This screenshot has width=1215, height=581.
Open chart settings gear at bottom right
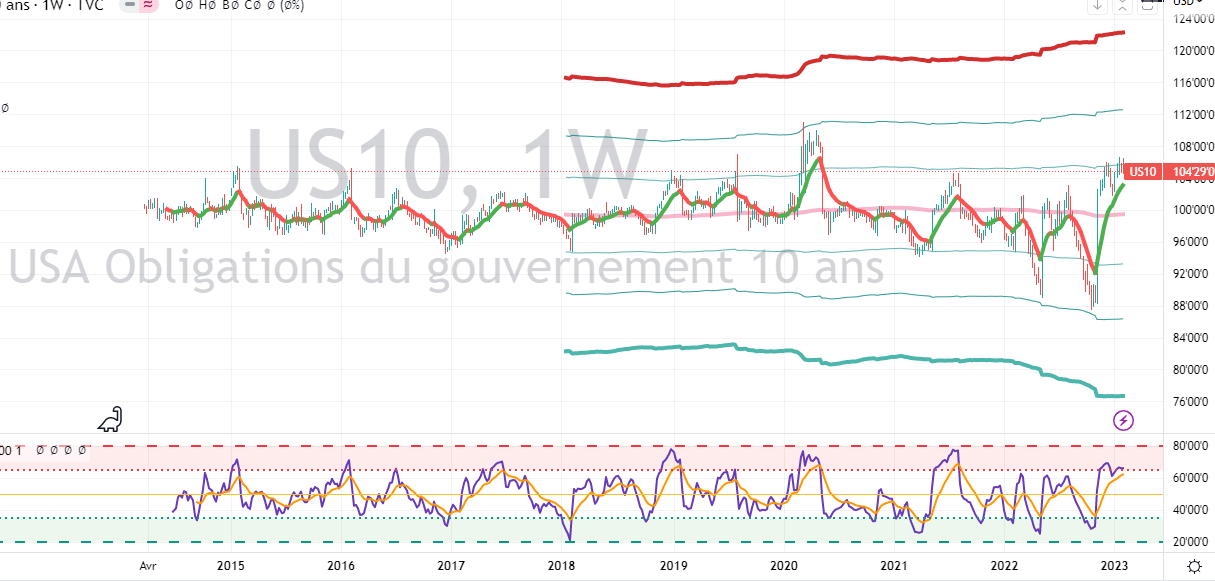coord(1193,565)
